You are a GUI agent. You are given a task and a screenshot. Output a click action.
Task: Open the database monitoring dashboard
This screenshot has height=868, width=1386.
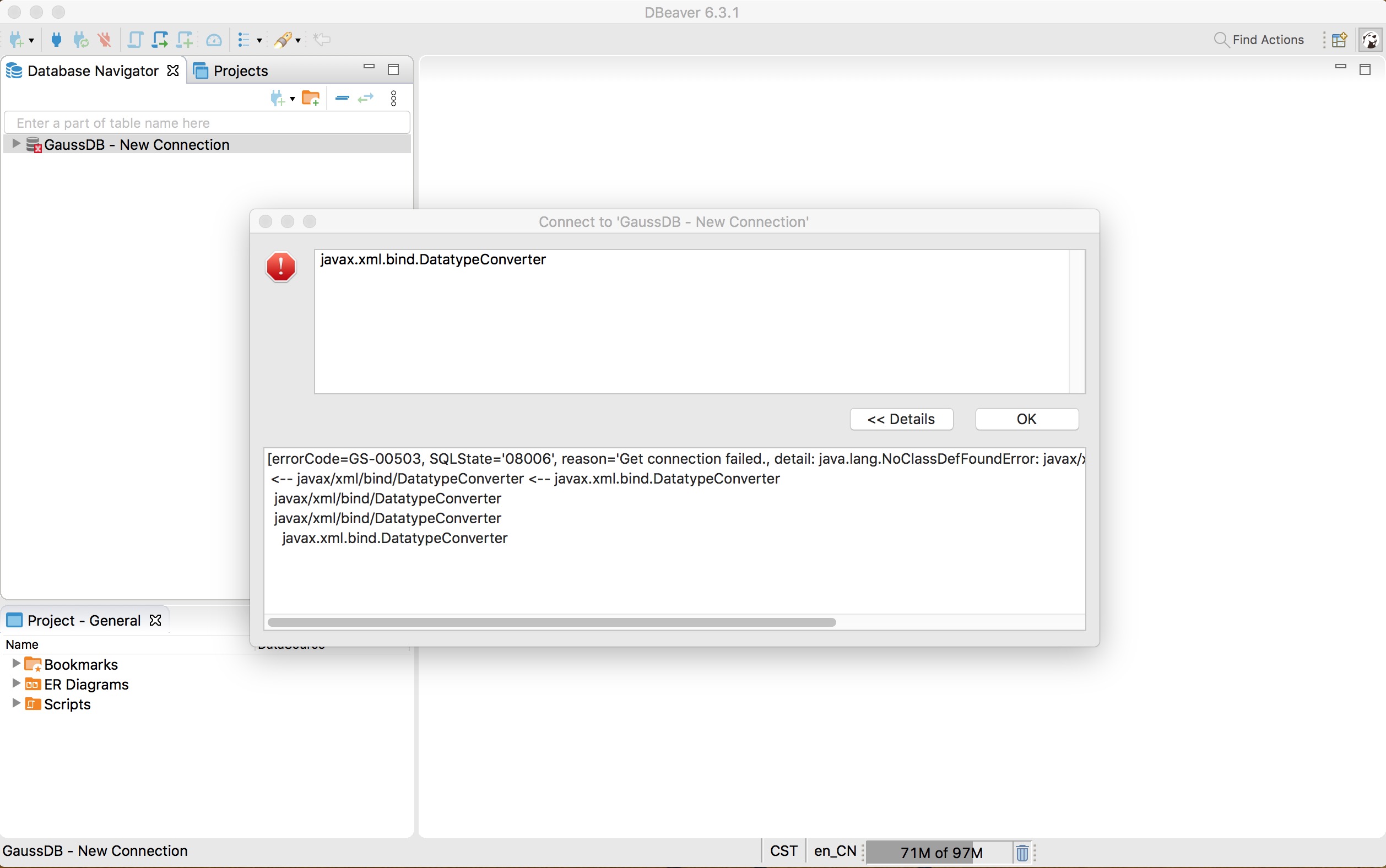coord(214,40)
